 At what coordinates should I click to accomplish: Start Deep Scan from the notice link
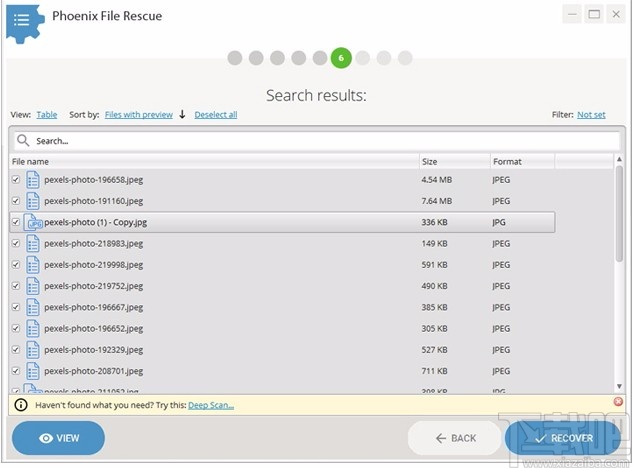[x=211, y=405]
